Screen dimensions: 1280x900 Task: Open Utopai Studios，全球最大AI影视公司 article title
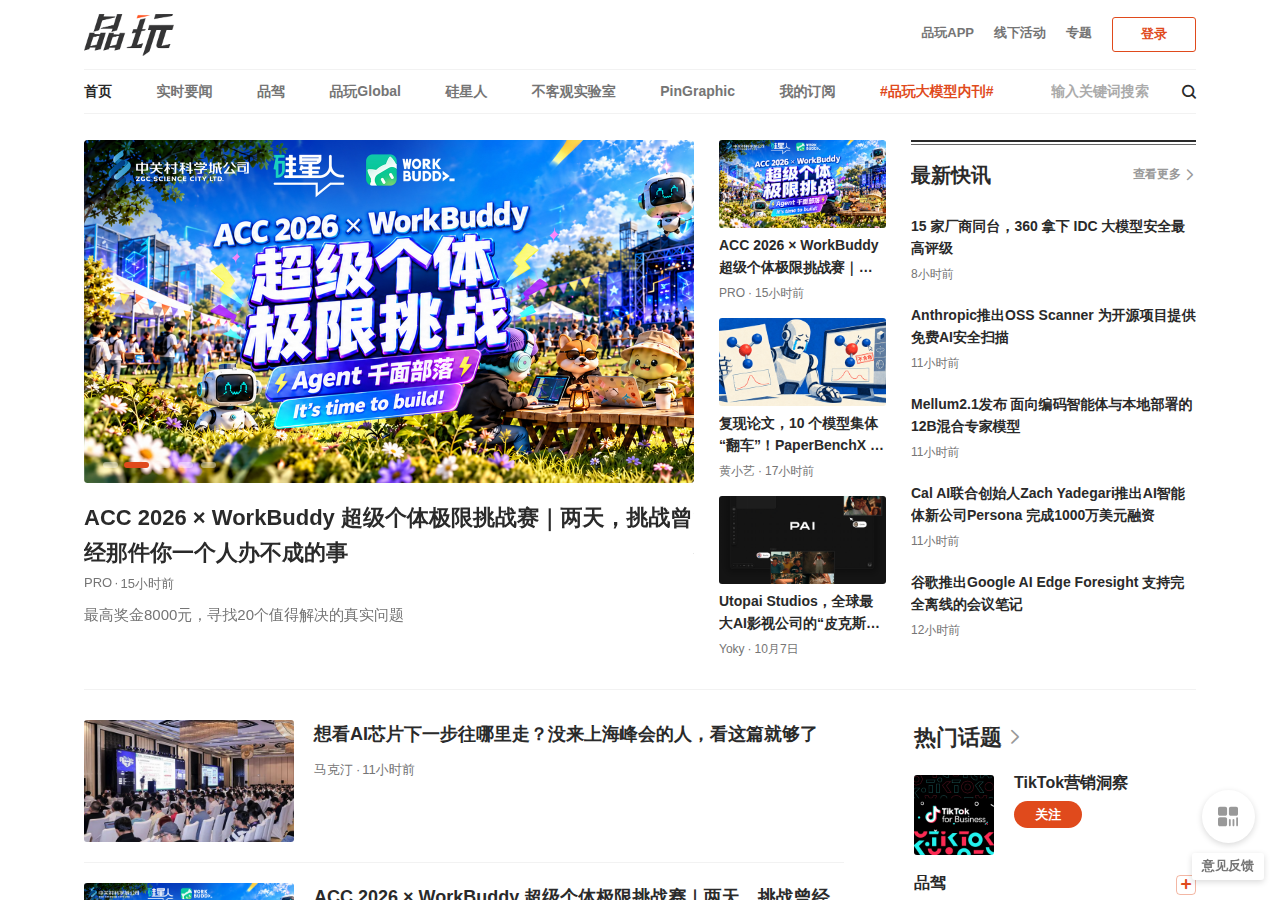point(802,612)
